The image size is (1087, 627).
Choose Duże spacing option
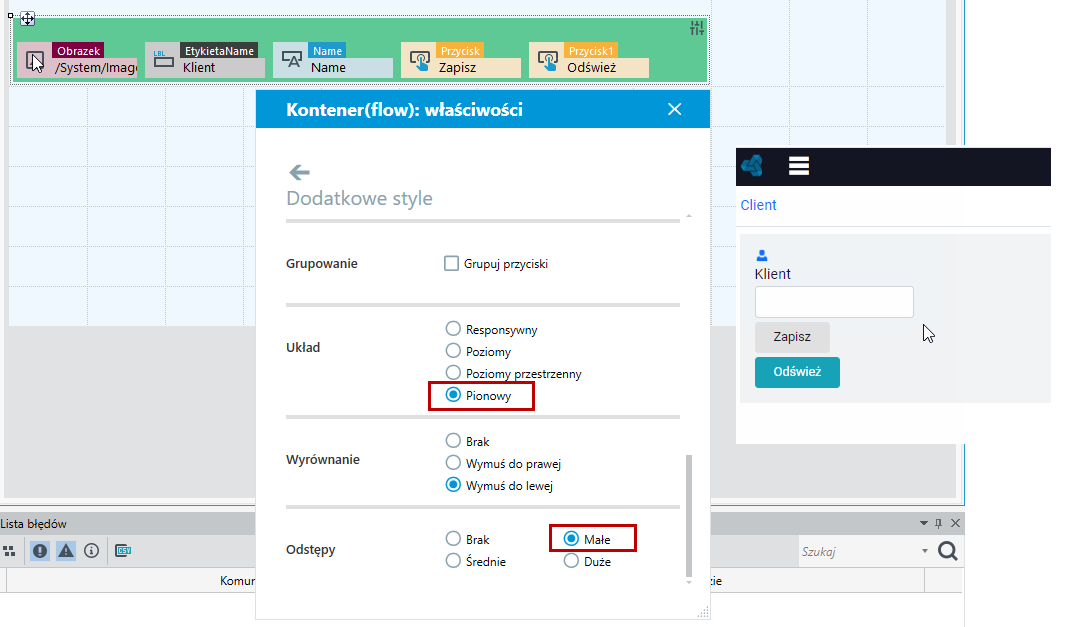click(x=571, y=561)
